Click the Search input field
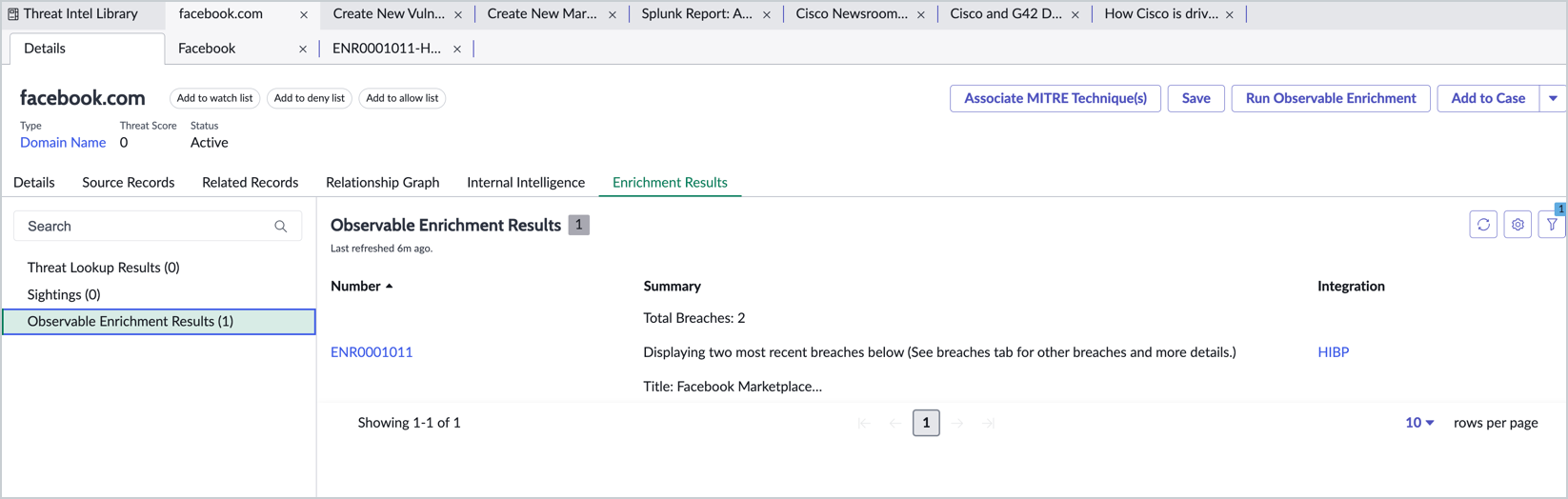1568x499 pixels. [157, 227]
